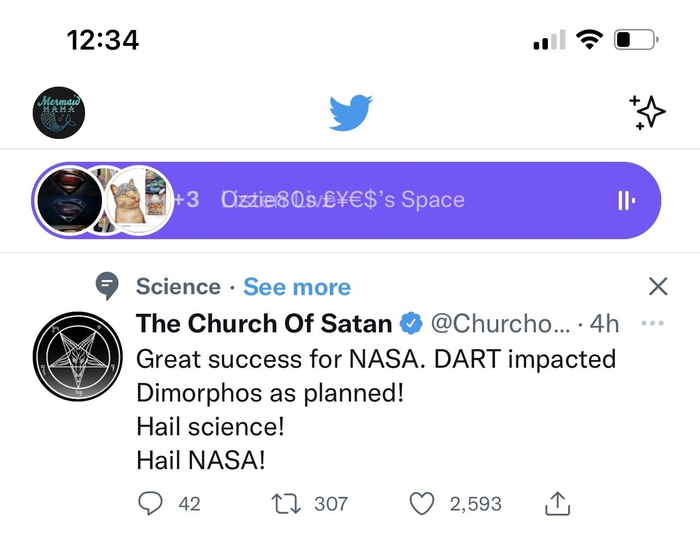Switch timeline view using the sparkle icon
The width and height of the screenshot is (700, 535).
click(647, 113)
